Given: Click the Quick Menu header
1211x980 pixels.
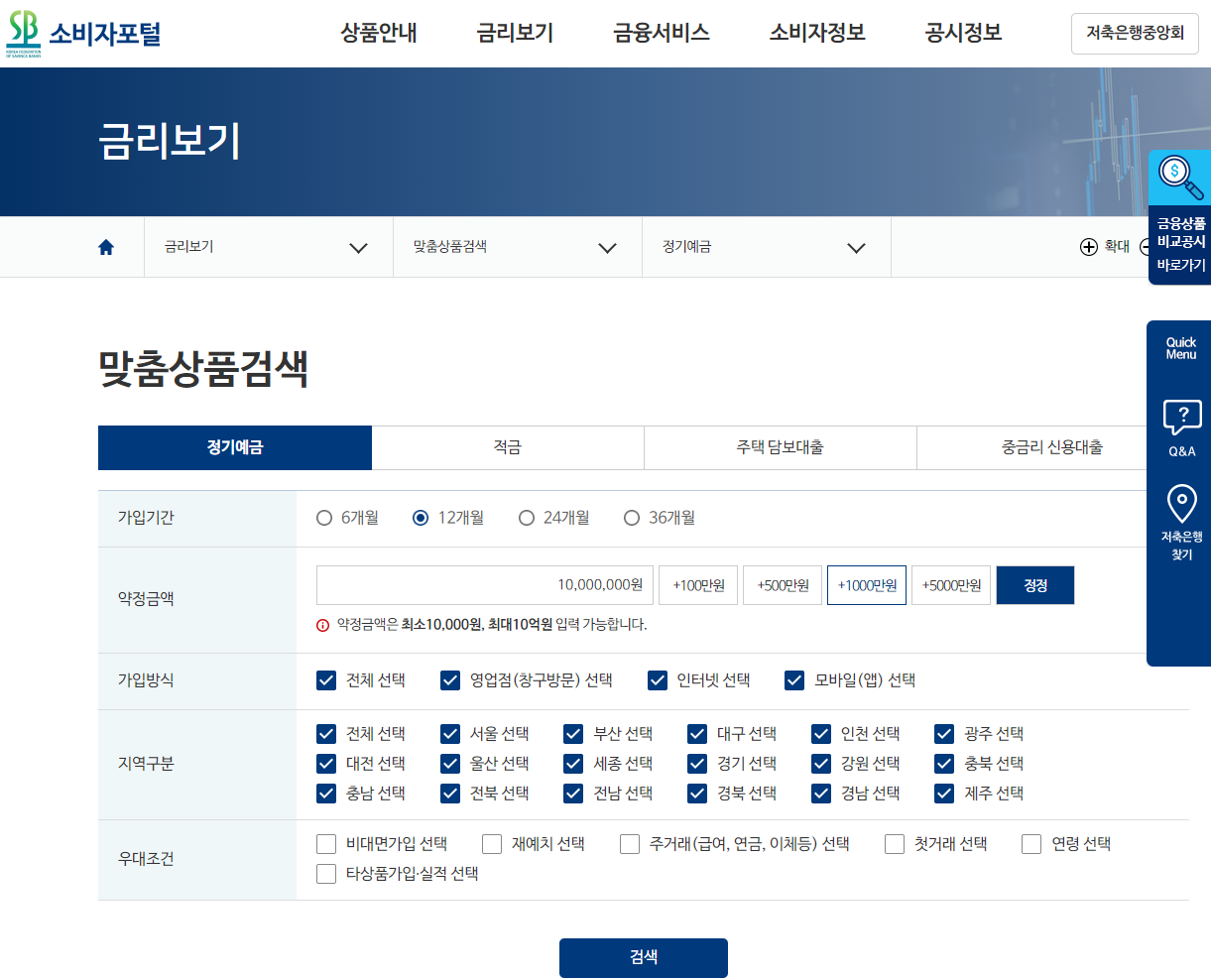Looking at the screenshot, I should coord(1180,348).
